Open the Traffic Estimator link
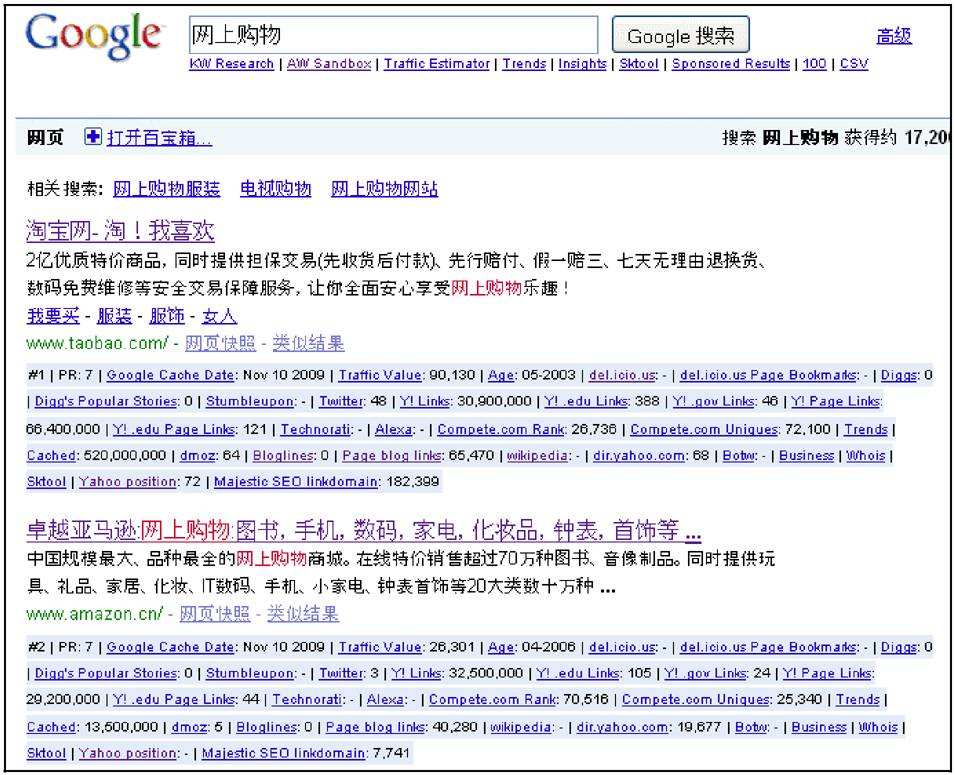The image size is (955, 775). click(437, 64)
